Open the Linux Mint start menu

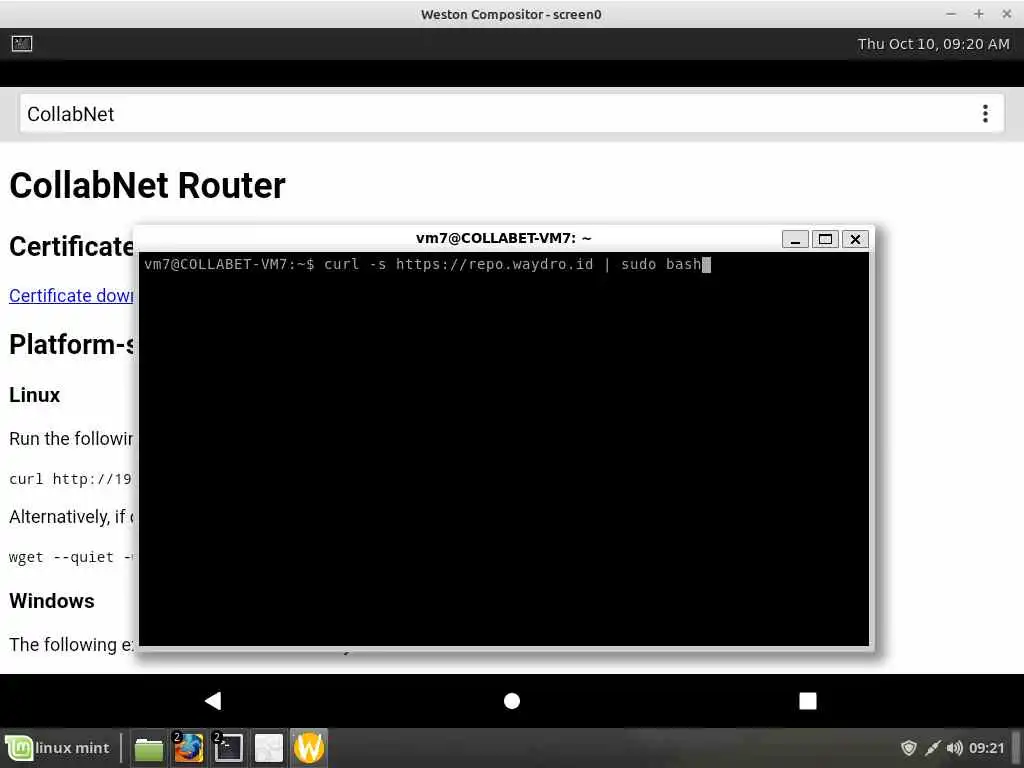pos(57,748)
